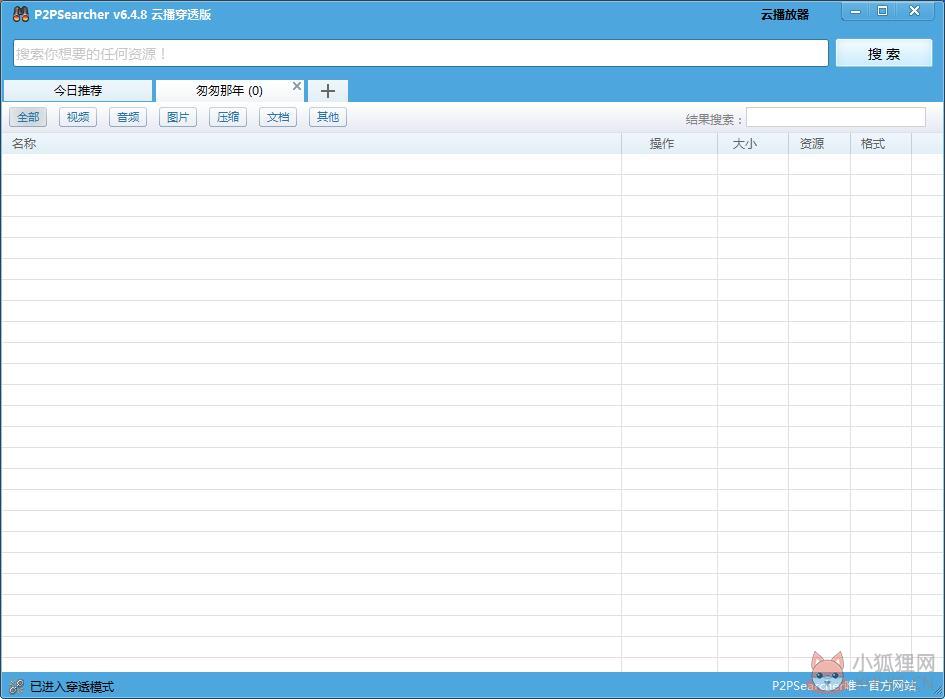
Task: Add a new search tab with plus button
Action: coord(328,91)
